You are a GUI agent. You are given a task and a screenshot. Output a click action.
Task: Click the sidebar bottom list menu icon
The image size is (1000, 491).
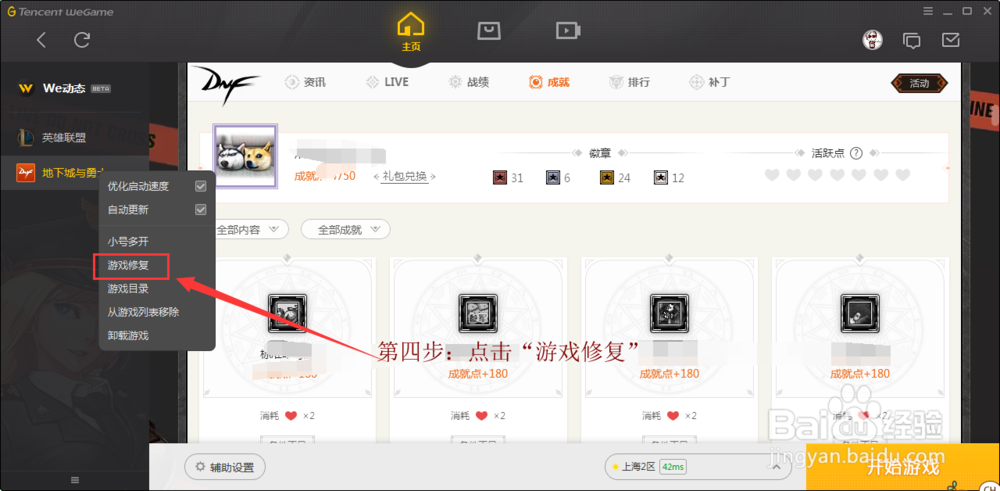pos(75,480)
